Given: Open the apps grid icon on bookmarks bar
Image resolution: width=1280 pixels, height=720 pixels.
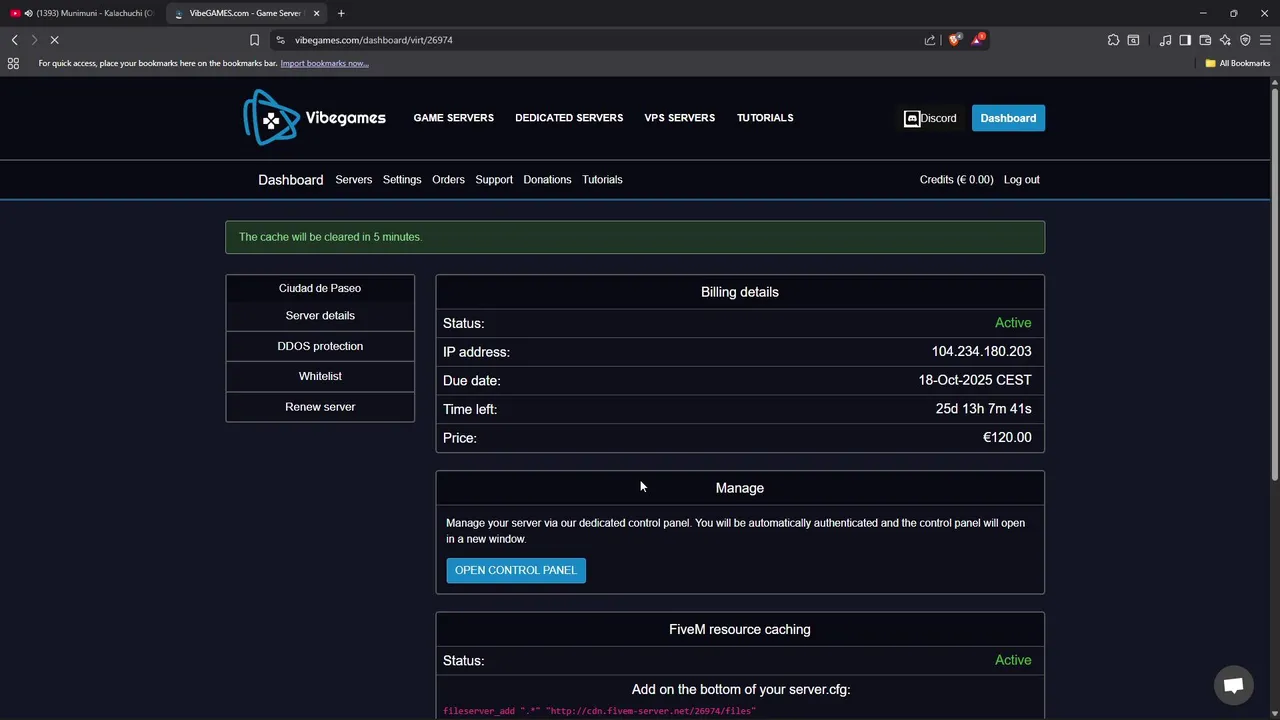Looking at the screenshot, I should 13,63.
